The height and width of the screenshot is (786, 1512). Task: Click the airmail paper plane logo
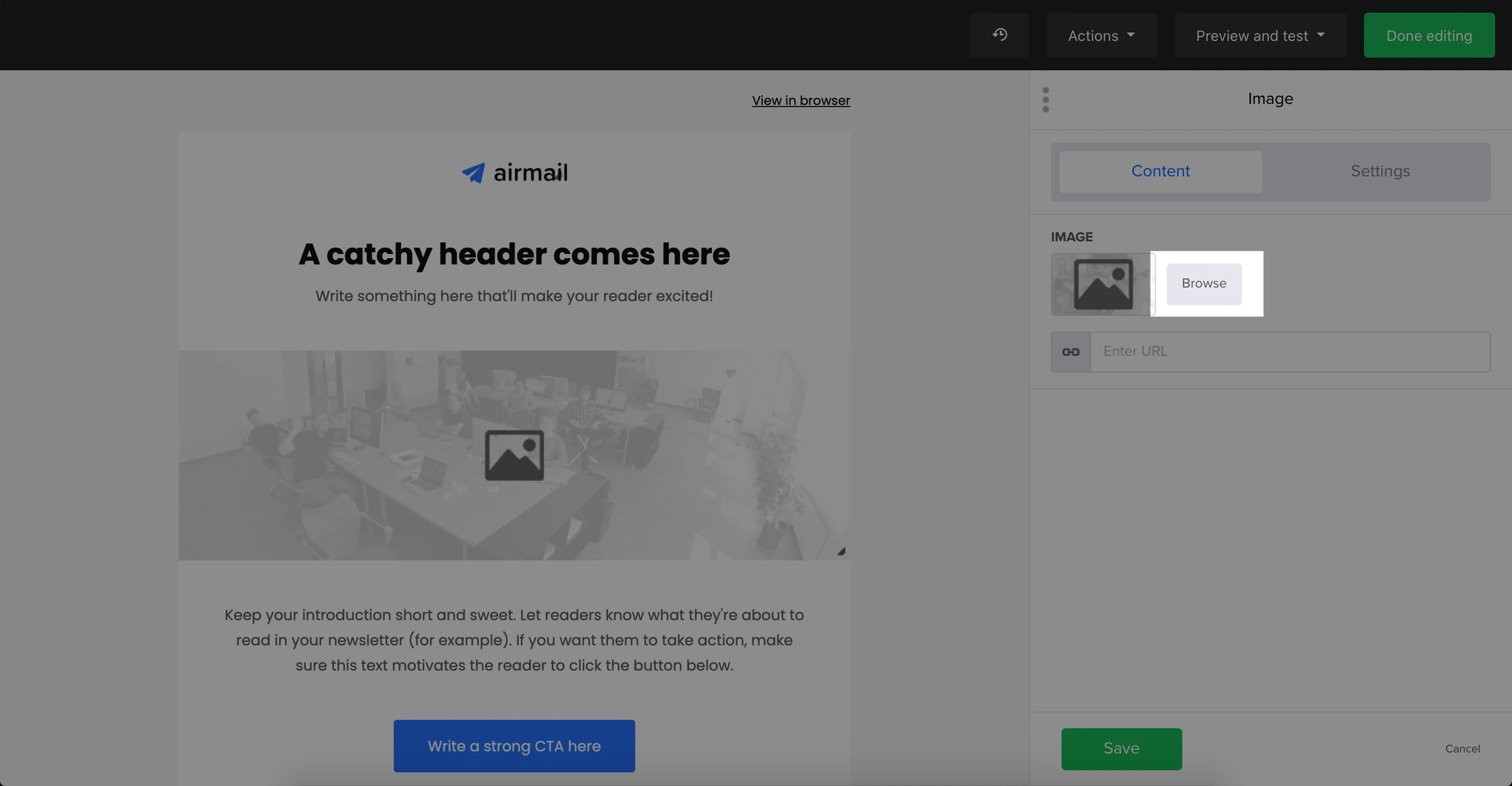[x=473, y=173]
